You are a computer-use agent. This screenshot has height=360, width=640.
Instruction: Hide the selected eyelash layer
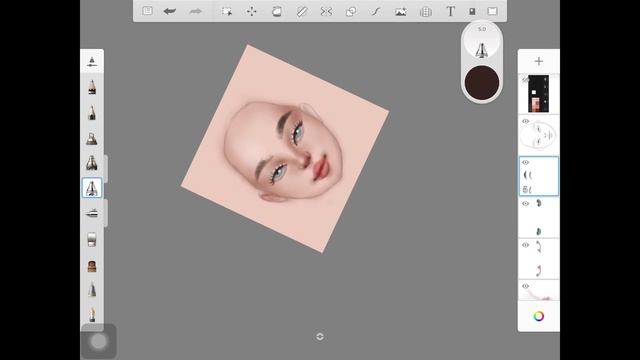coord(525,162)
